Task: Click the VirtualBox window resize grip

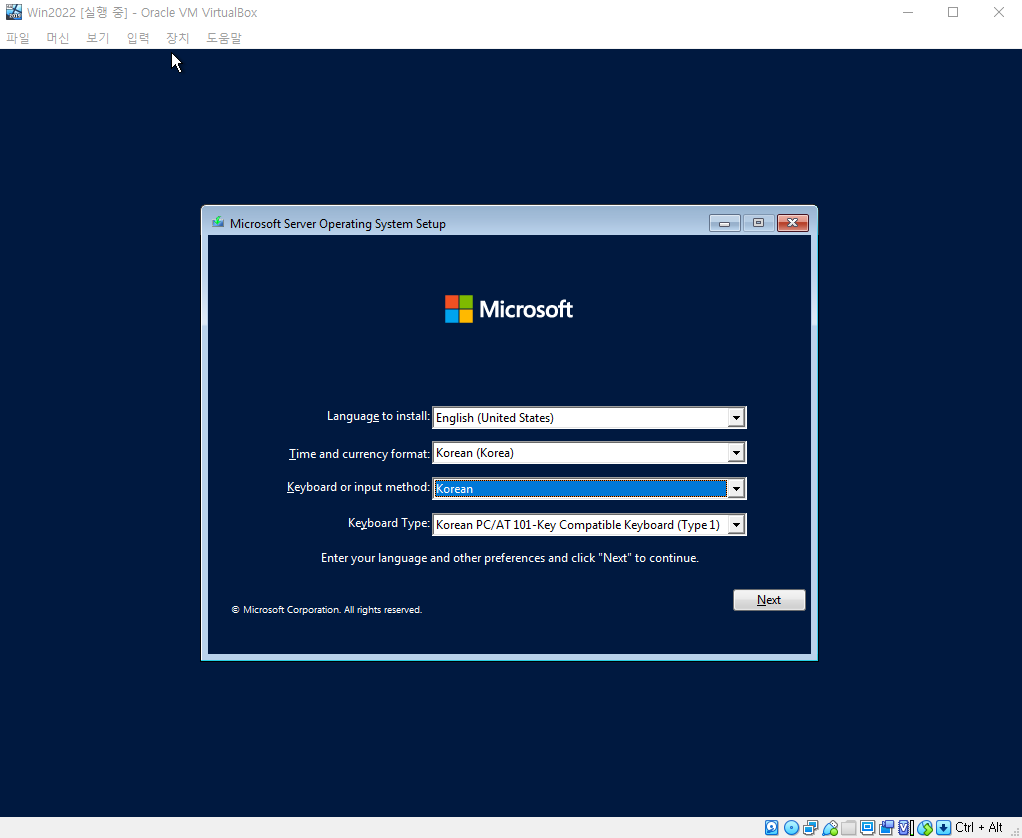Action: click(1013, 830)
